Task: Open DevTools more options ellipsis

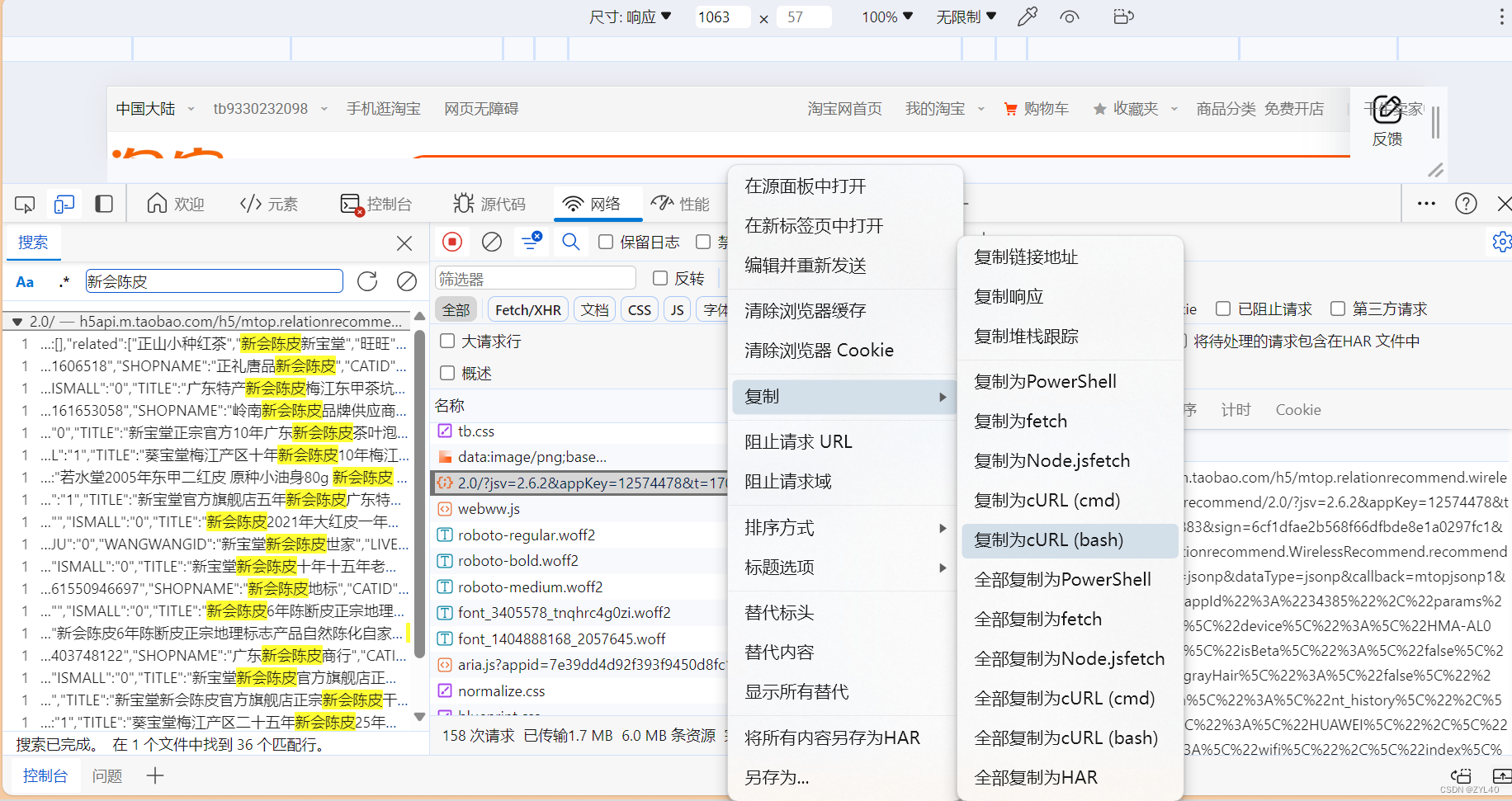Action: pyautogui.click(x=1426, y=204)
